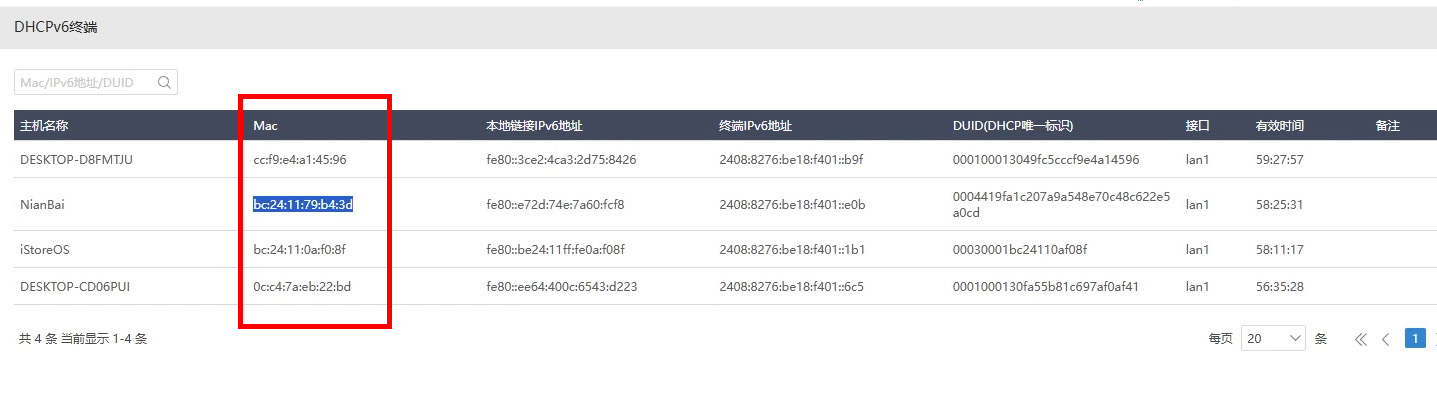1437x402 pixels.
Task: Click the DUID(DHCP唯一标识) column header
Action: pos(1012,126)
